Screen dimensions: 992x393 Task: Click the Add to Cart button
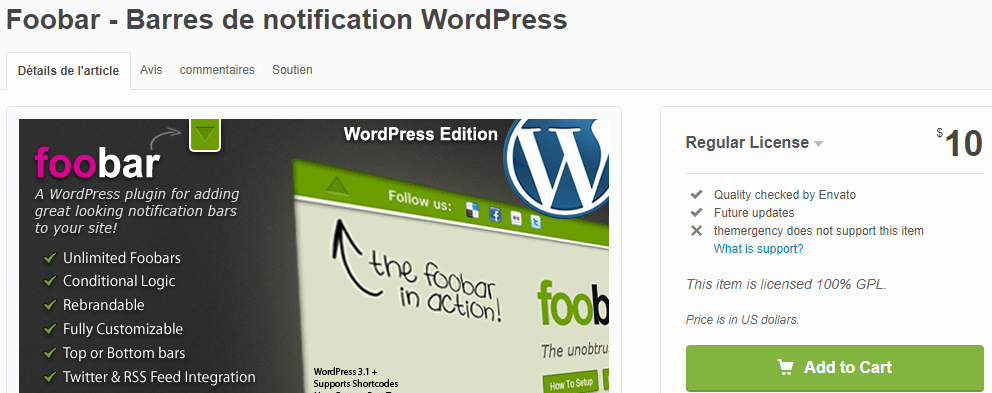point(834,368)
